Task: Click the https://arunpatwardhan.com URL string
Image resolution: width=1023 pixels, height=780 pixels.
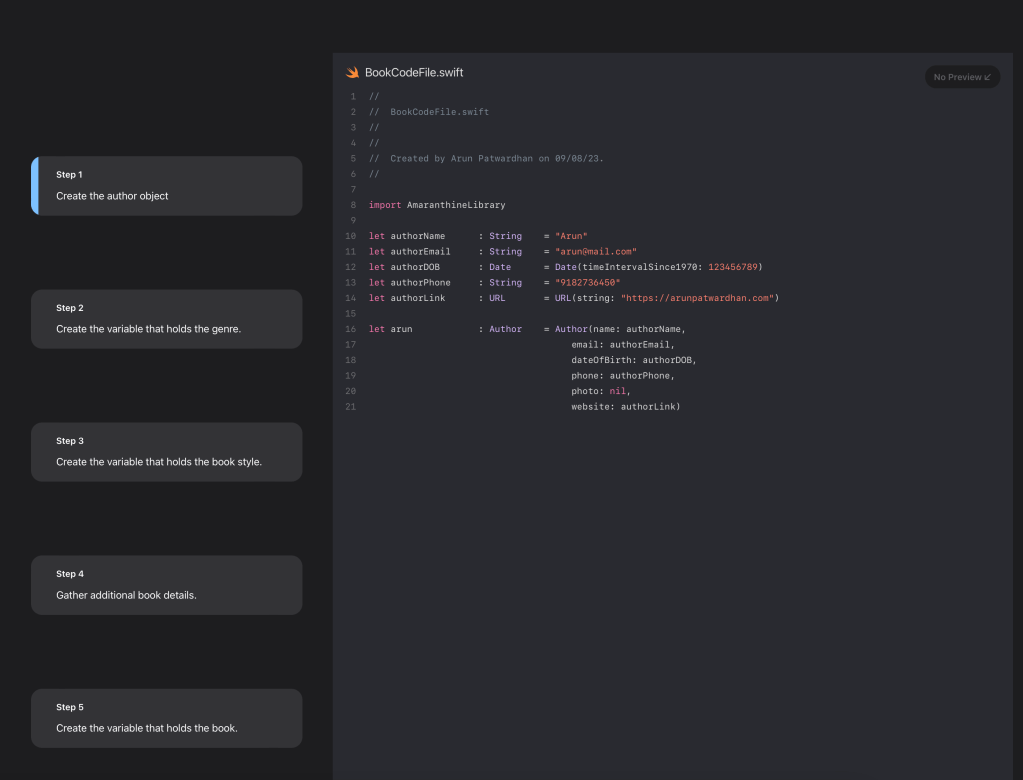Action: pyautogui.click(x=699, y=298)
